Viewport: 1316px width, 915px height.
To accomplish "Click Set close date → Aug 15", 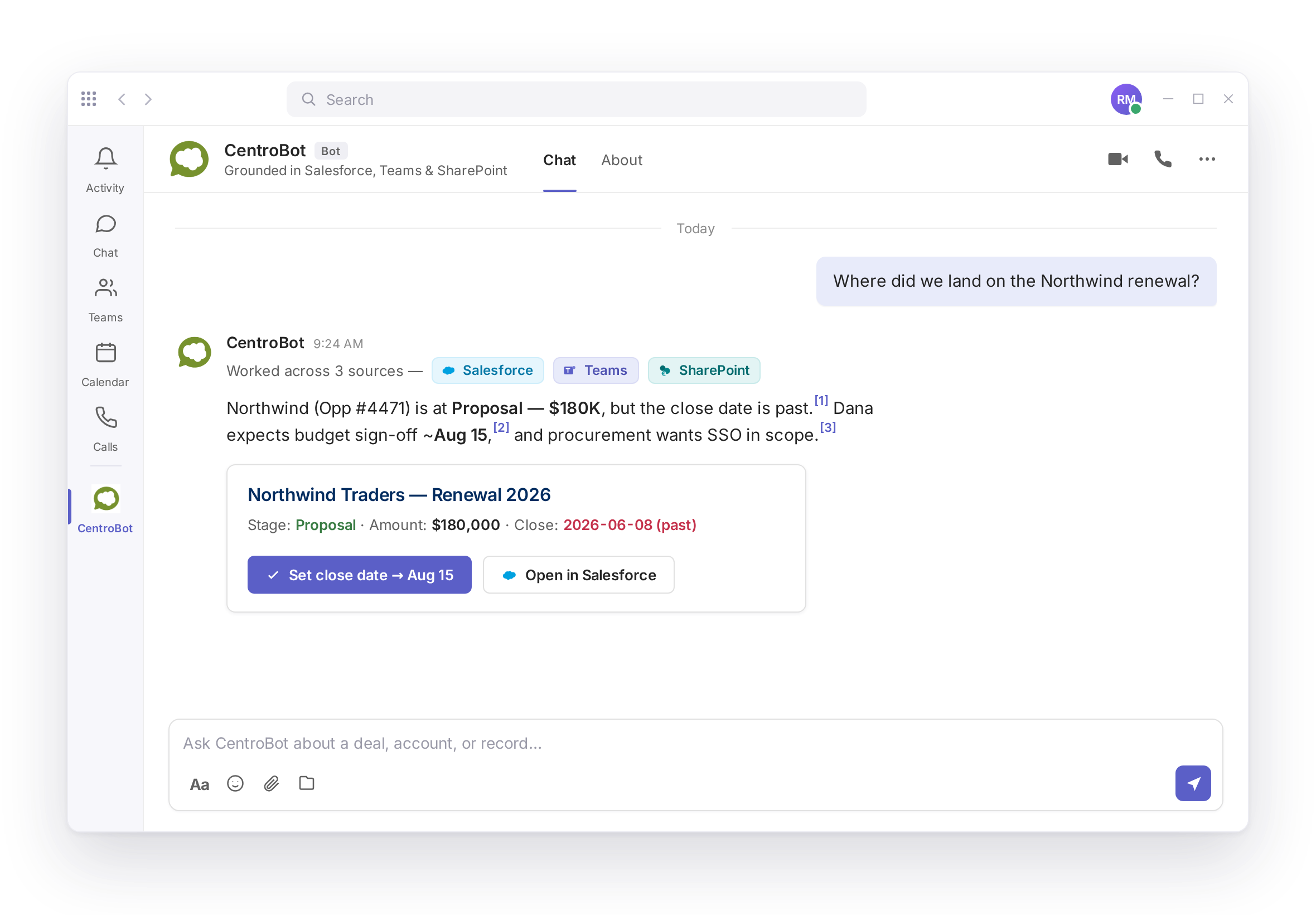I will click(359, 575).
